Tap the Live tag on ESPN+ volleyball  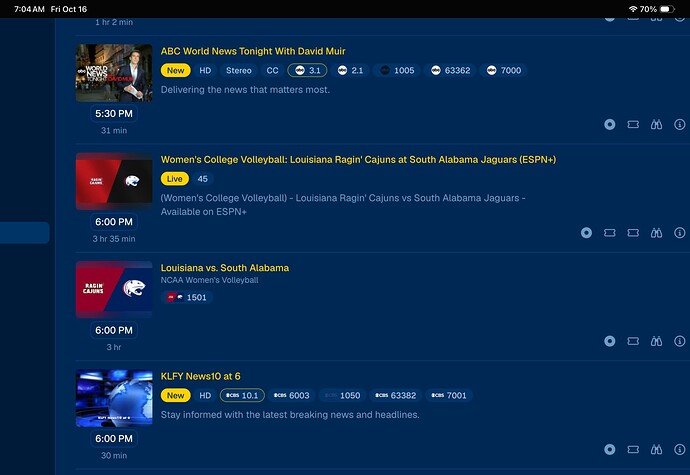pos(175,179)
